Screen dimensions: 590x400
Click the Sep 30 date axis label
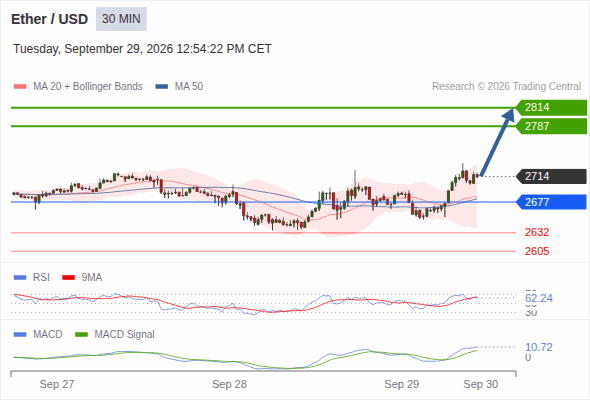481,384
